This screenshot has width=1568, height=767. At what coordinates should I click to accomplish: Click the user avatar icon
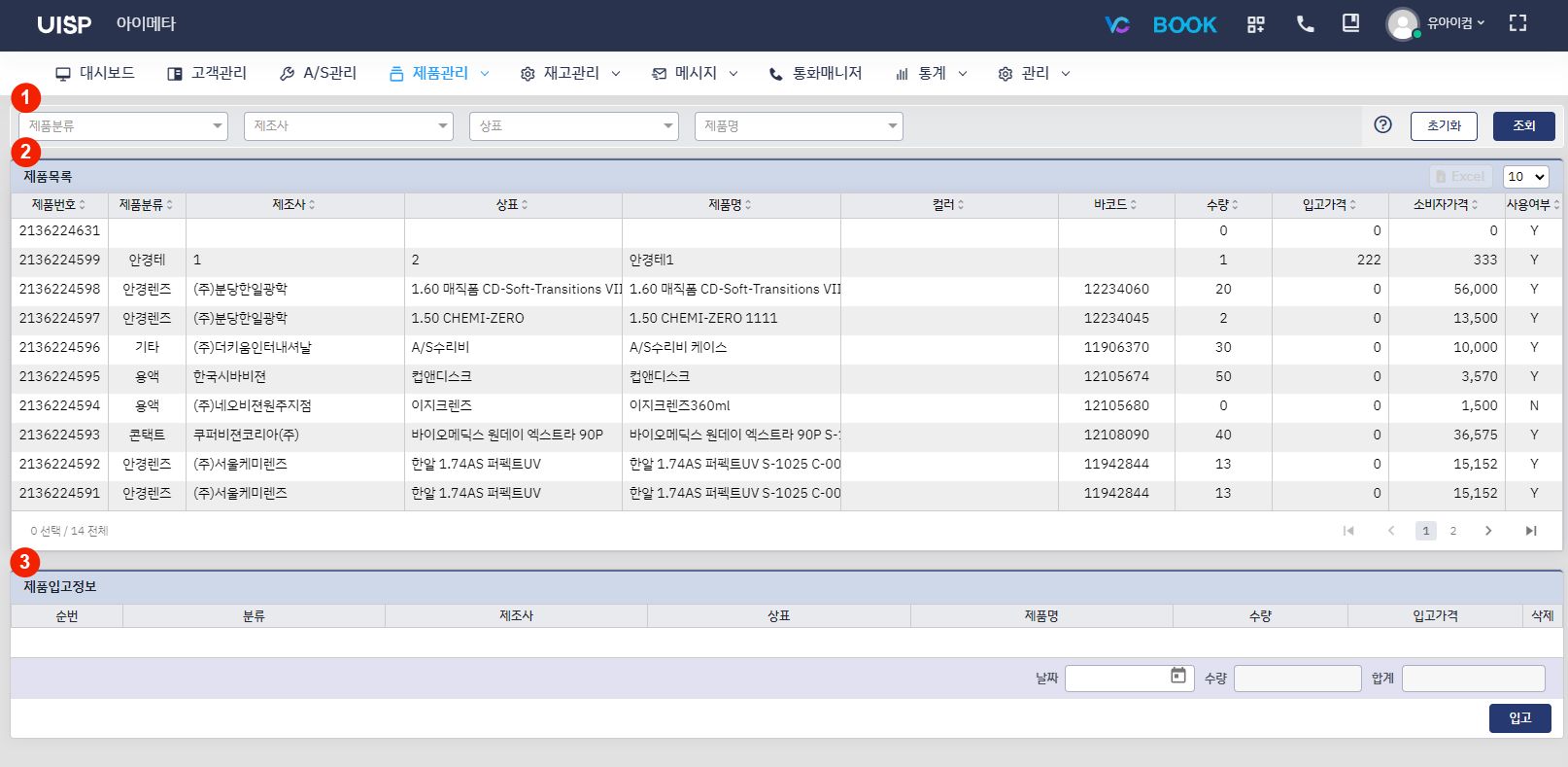(1402, 24)
